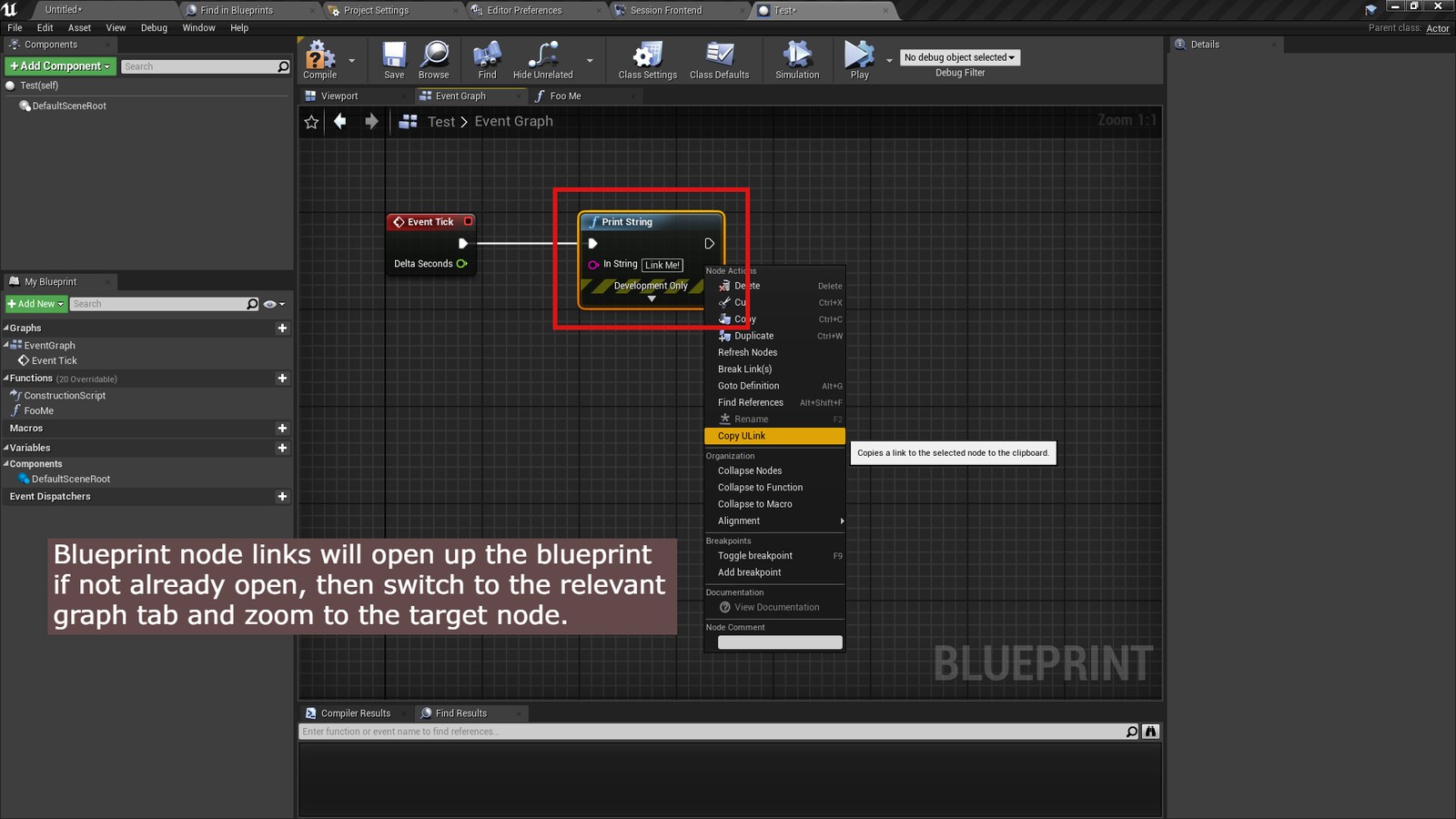Add new graph with plus icon
This screenshot has height=819, width=1456.
pos(282,328)
